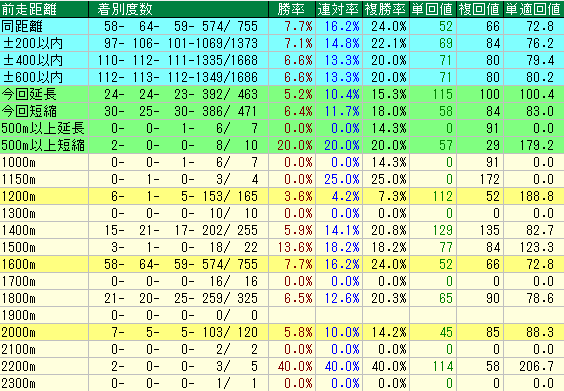Select the 1400m row label

[19, 230]
